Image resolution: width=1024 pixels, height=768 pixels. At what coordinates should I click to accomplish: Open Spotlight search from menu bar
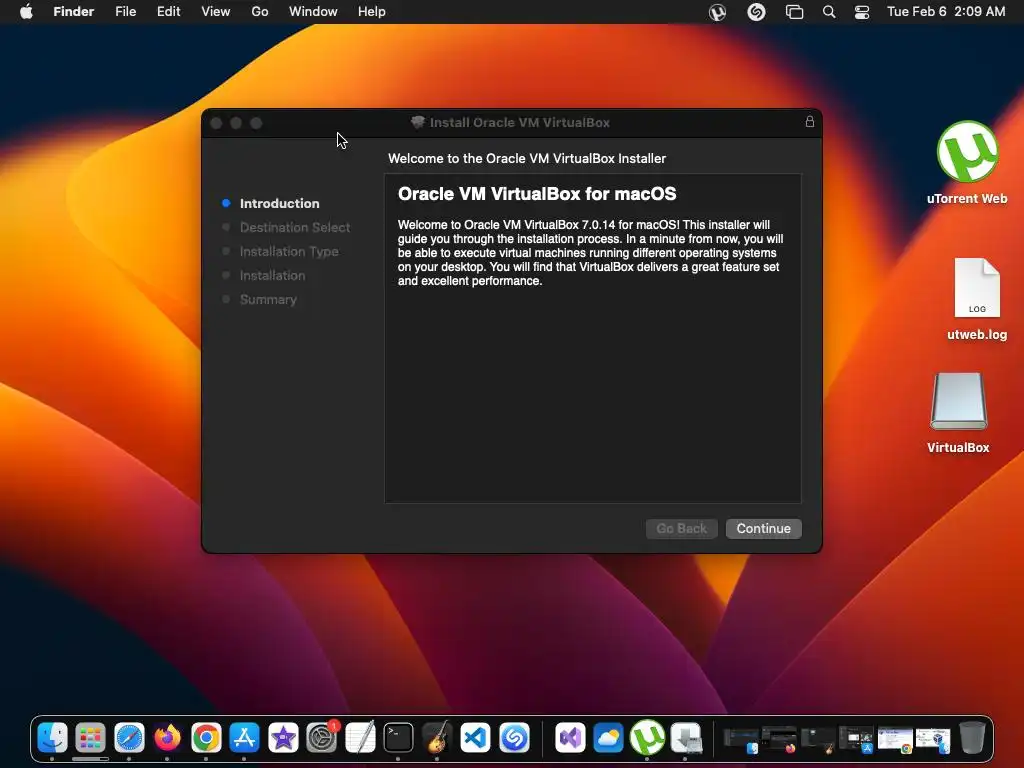coord(829,12)
